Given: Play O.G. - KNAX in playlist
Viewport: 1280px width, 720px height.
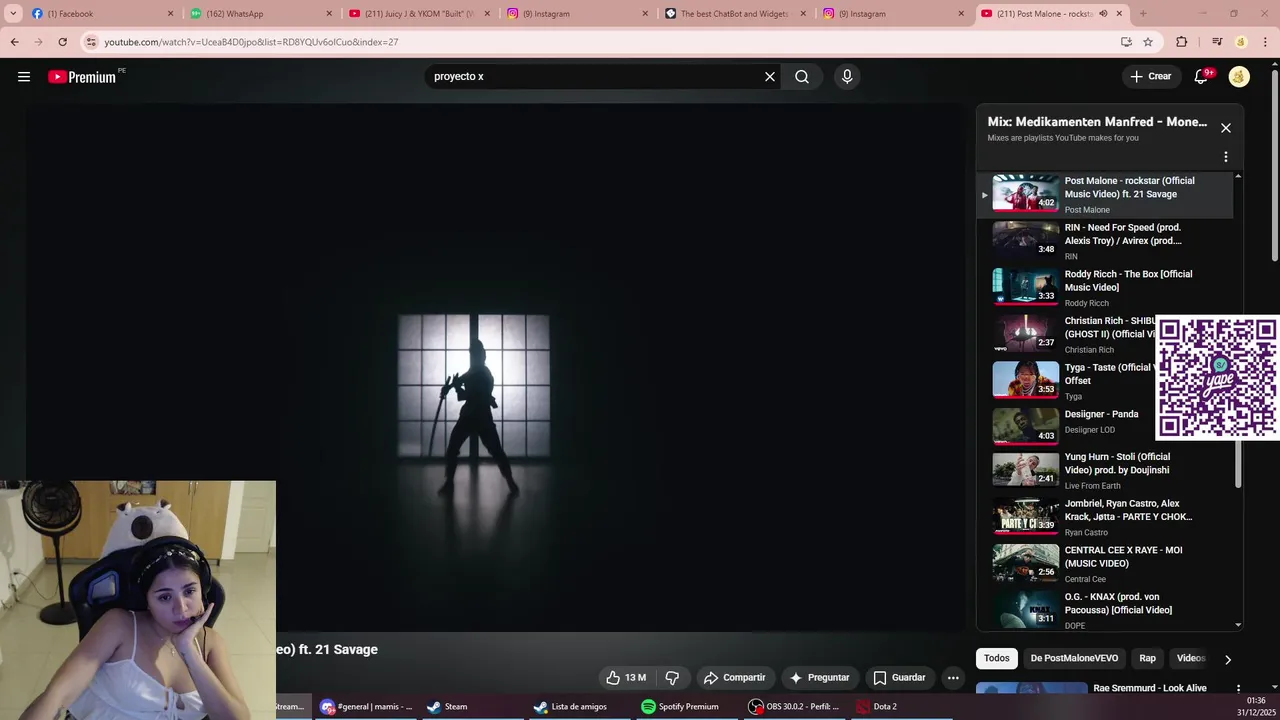Looking at the screenshot, I should 1105,611.
